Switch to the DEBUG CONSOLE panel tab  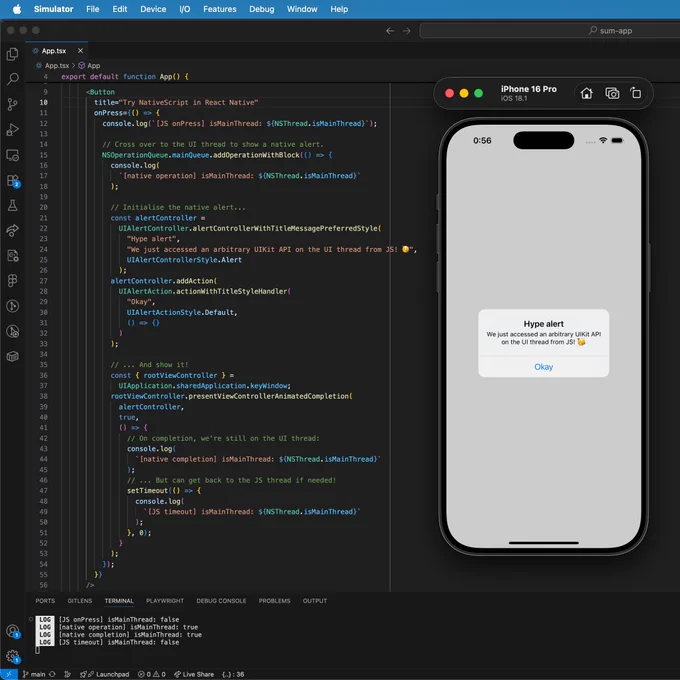coord(221,601)
